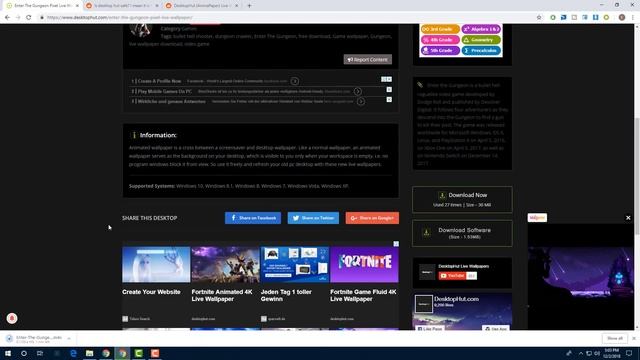The width and height of the screenshot is (640, 360).
Task: Open the green Camtasia icon on taskbar
Action: point(139,353)
